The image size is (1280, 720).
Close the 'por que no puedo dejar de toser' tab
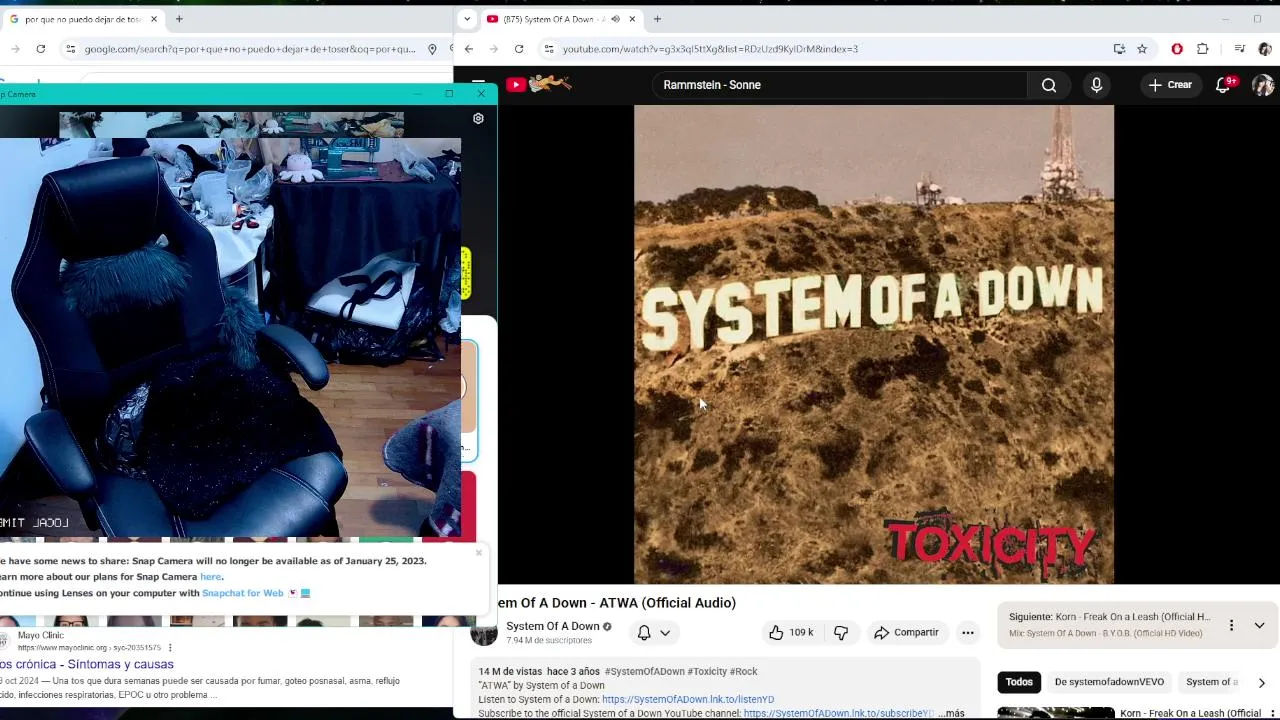pos(154,19)
